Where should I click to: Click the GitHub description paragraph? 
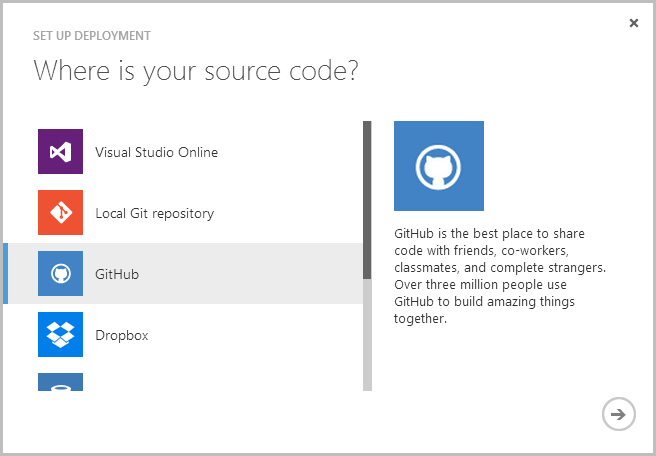[500, 276]
